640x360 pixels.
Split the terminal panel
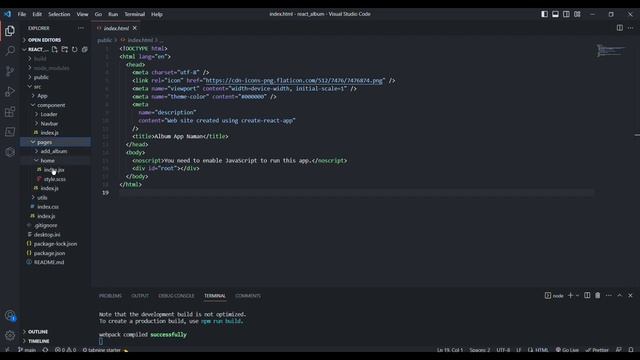point(587,296)
